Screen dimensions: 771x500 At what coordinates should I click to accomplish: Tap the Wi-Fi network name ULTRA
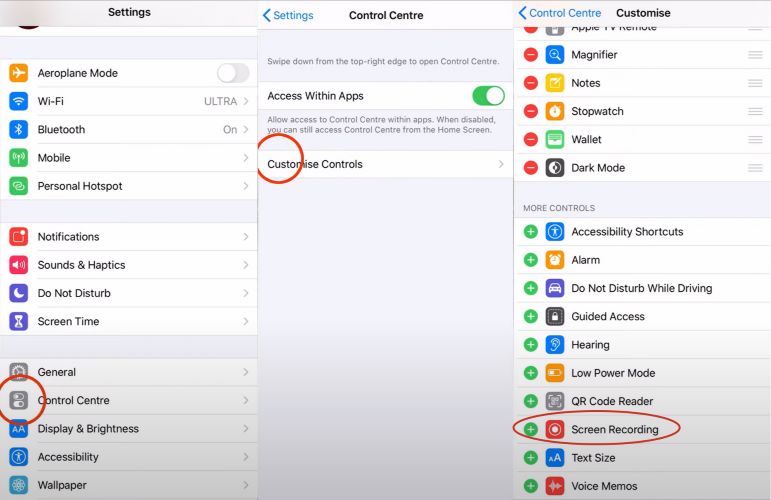coord(220,101)
